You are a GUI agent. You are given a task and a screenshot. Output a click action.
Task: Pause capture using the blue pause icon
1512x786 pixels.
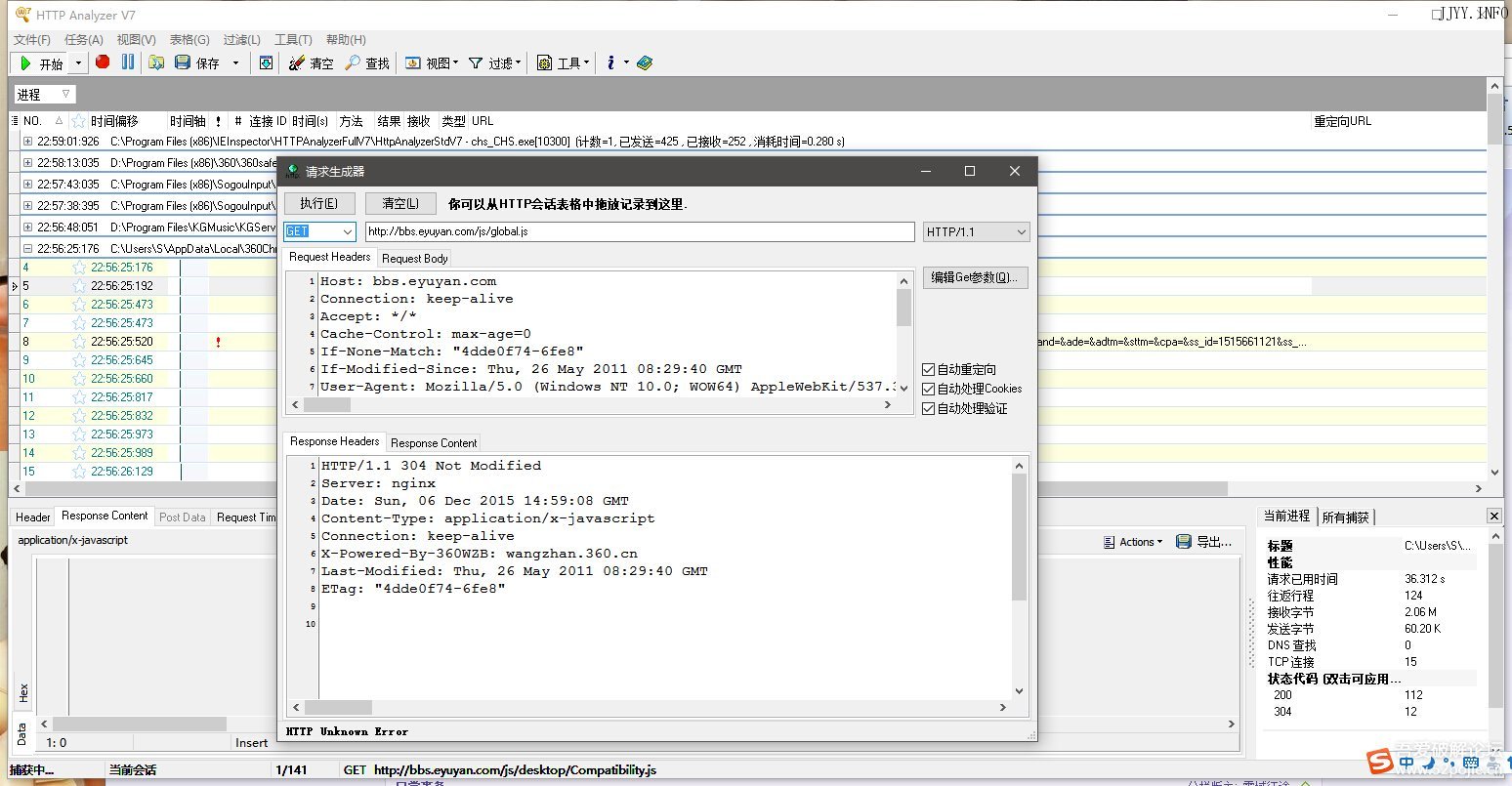pyautogui.click(x=128, y=62)
